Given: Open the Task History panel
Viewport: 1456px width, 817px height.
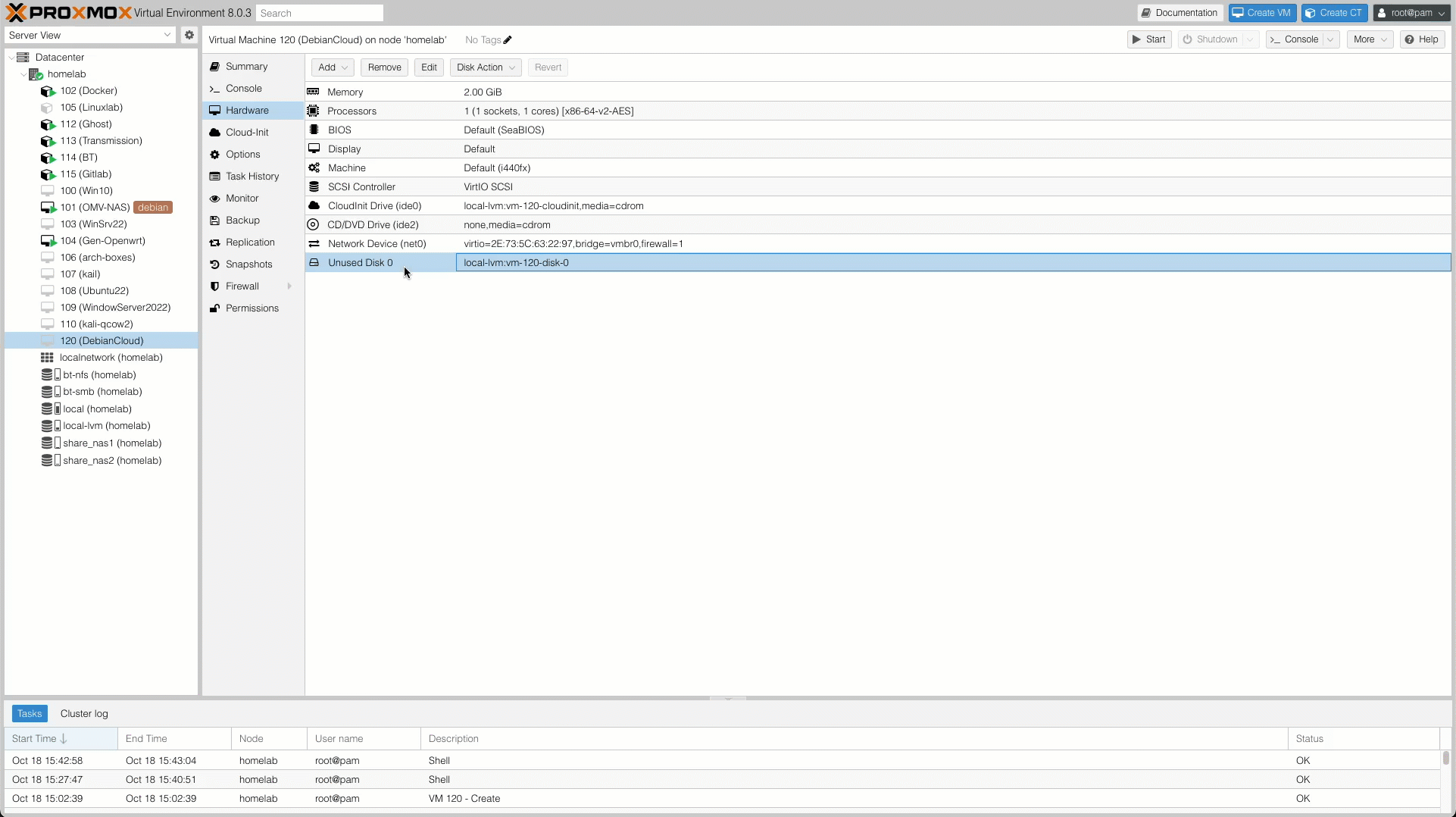Looking at the screenshot, I should (x=253, y=177).
